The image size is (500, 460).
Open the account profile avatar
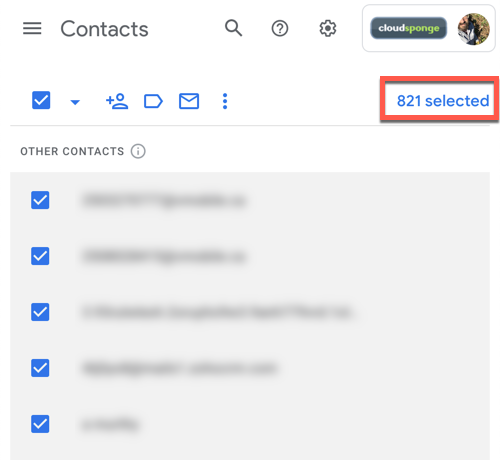(x=474, y=29)
